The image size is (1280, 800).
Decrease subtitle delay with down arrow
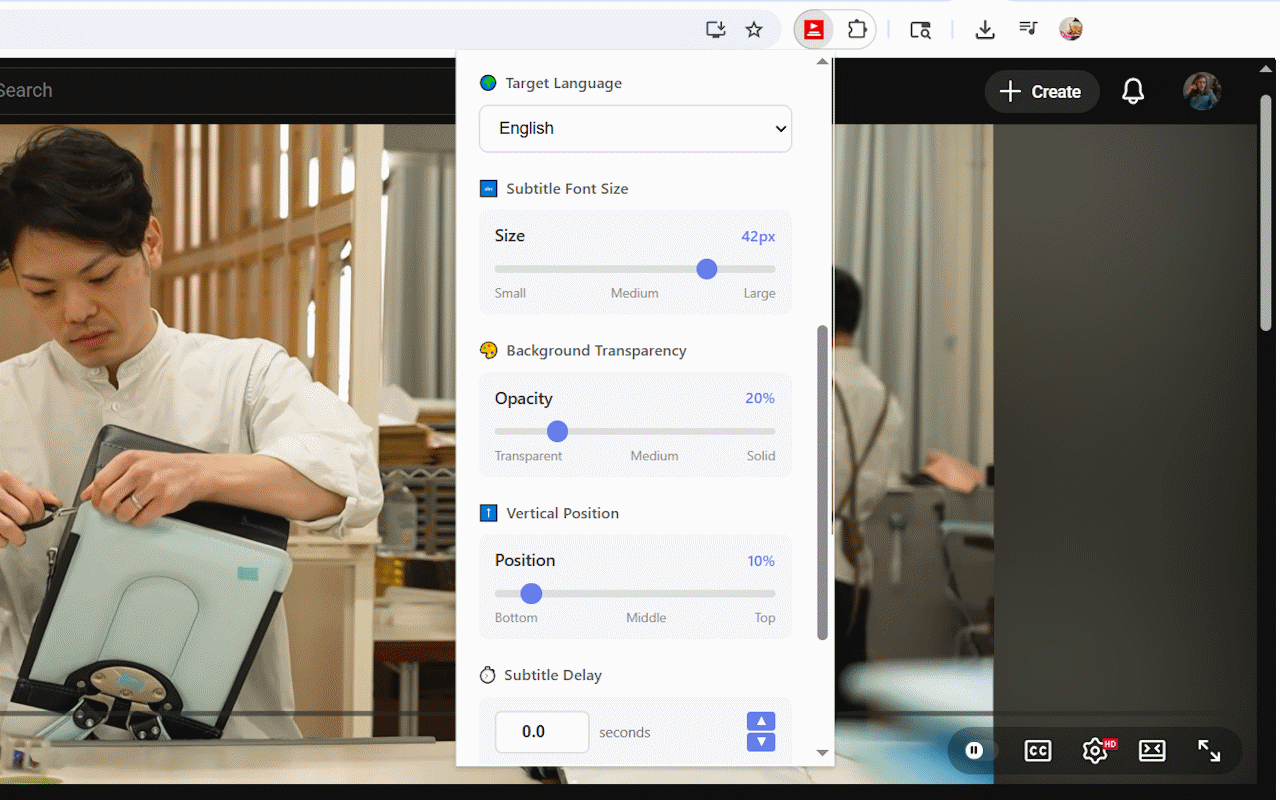pos(761,742)
